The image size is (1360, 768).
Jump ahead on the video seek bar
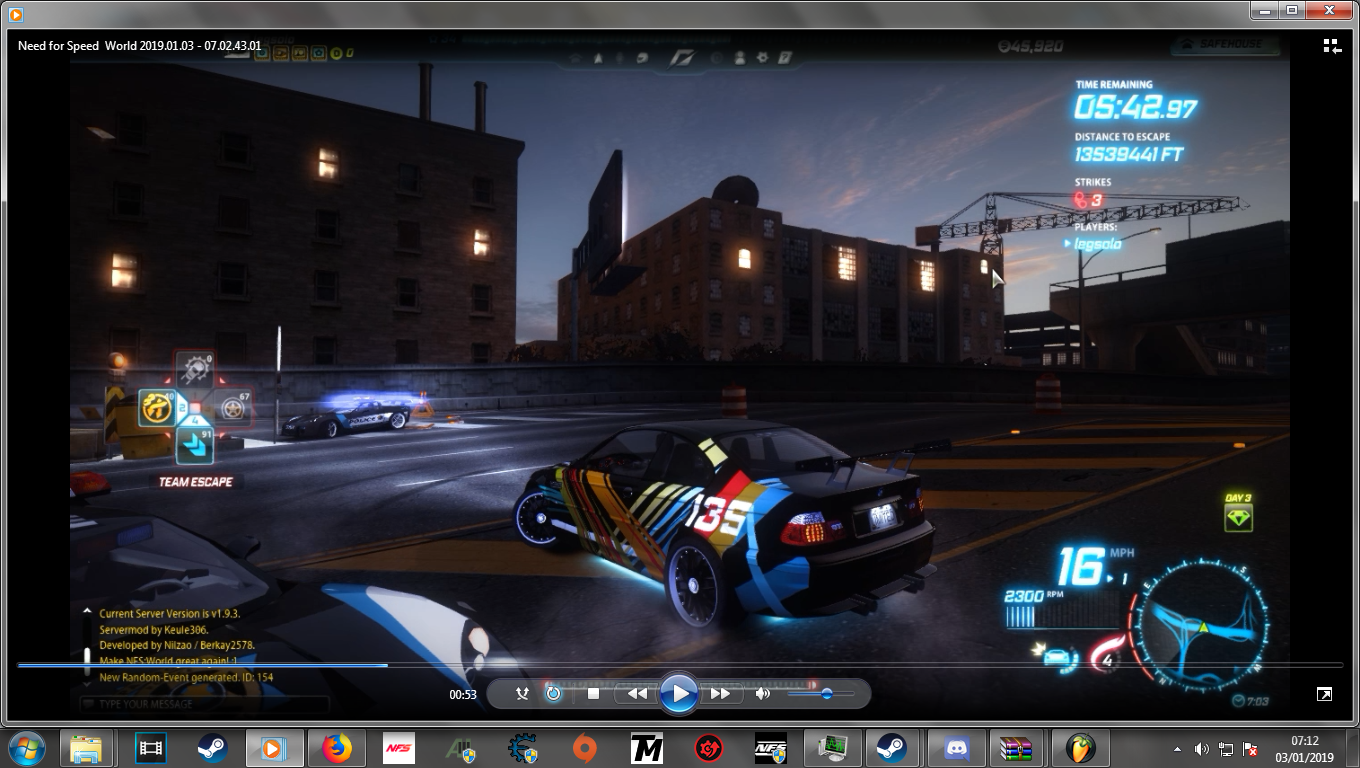680,665
